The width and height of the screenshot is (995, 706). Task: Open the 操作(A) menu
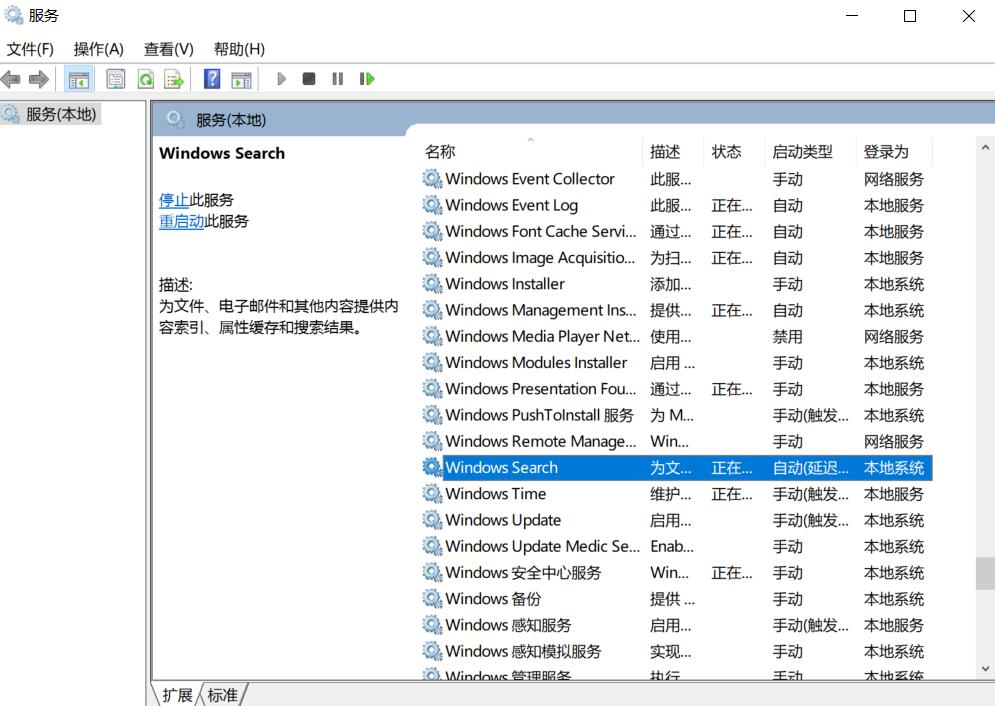(x=98, y=49)
